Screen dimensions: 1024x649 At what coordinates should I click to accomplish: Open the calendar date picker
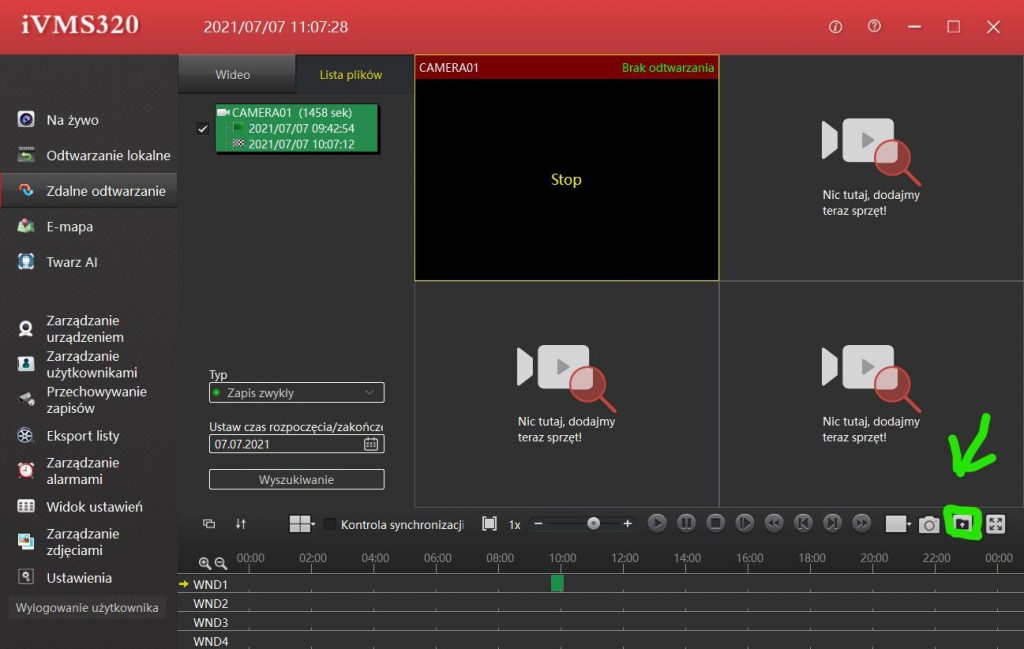coord(371,444)
